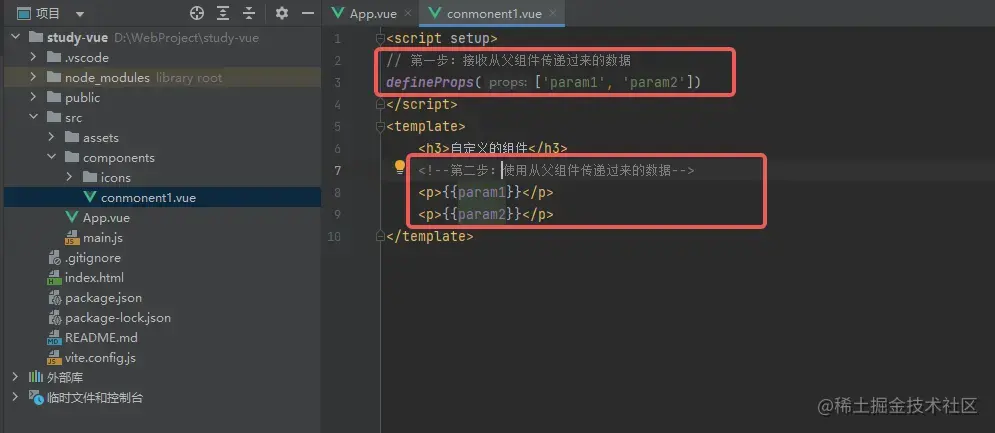Click the intention lightbulb on line 7
The height and width of the screenshot is (433, 995).
399,168
